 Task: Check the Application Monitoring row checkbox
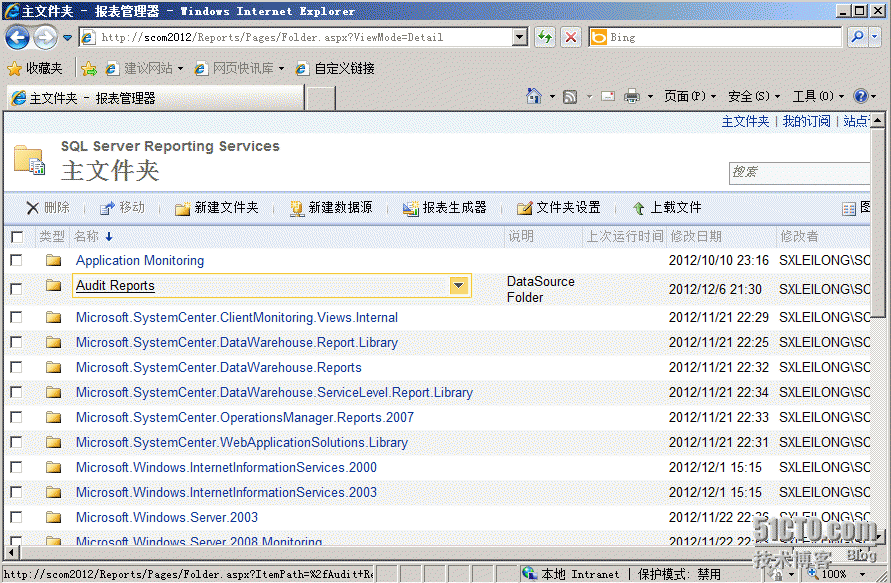16,260
